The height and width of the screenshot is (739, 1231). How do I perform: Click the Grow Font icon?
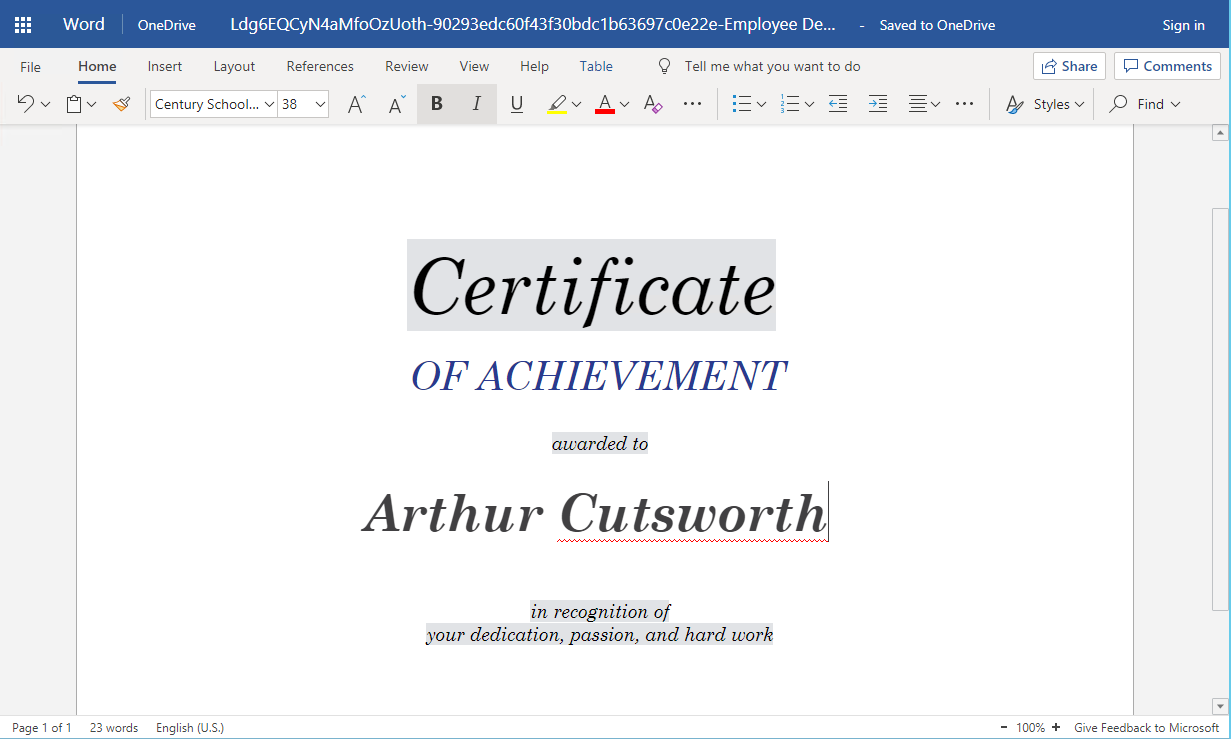coord(356,104)
